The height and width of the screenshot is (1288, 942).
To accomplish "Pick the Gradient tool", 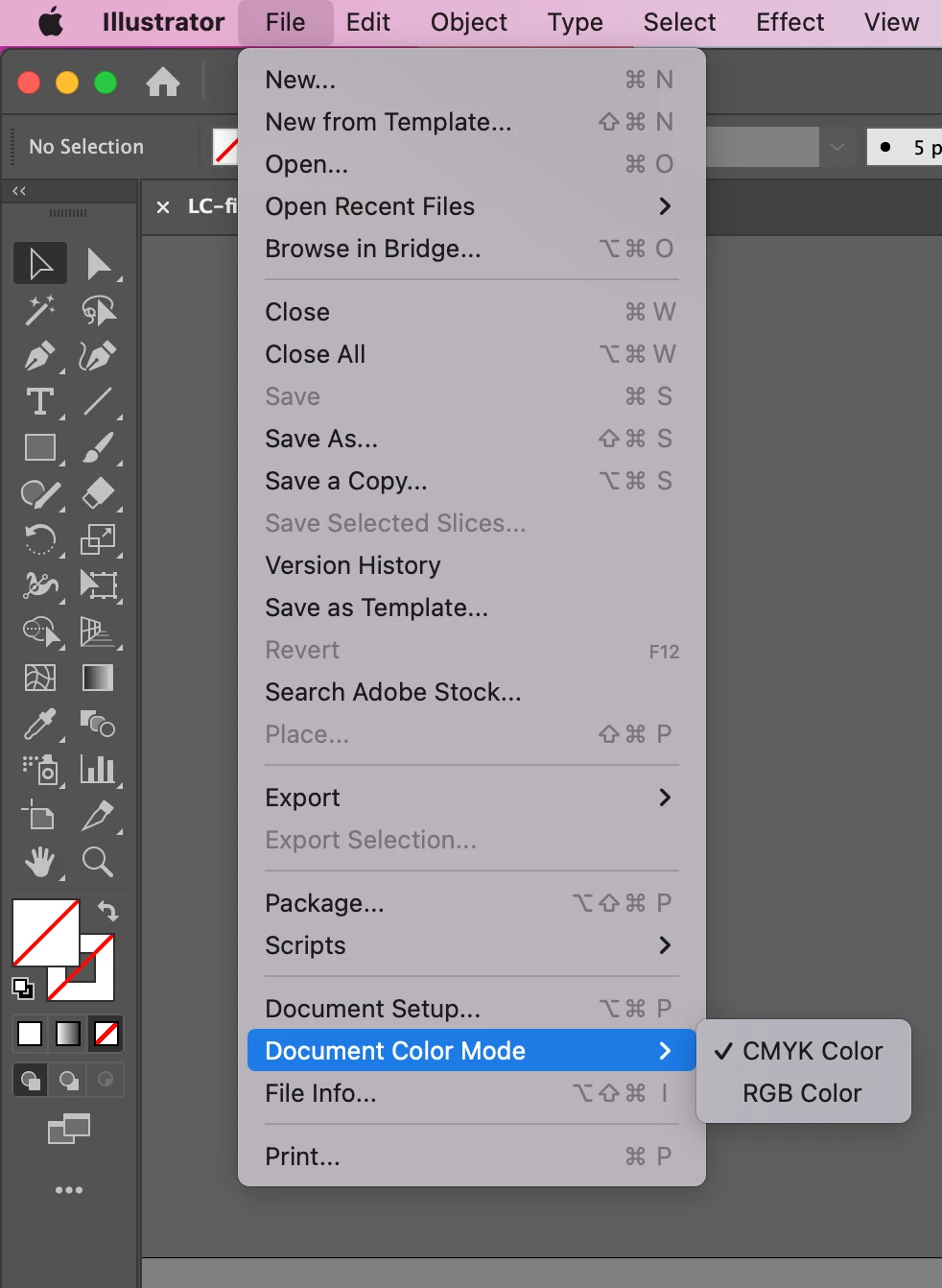I will click(x=98, y=678).
